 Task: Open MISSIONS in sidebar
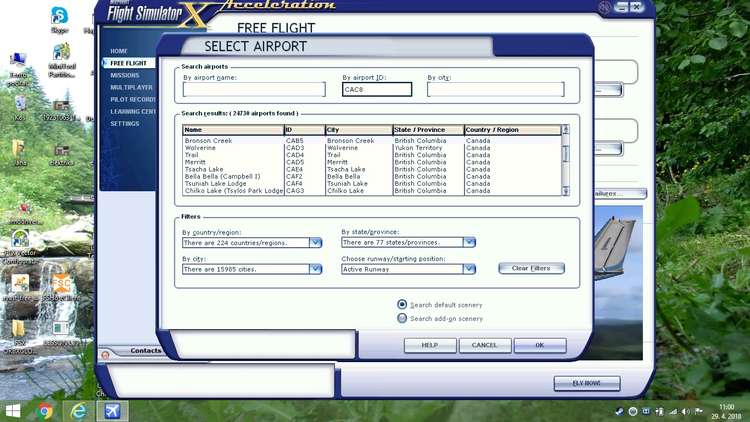click(x=125, y=76)
